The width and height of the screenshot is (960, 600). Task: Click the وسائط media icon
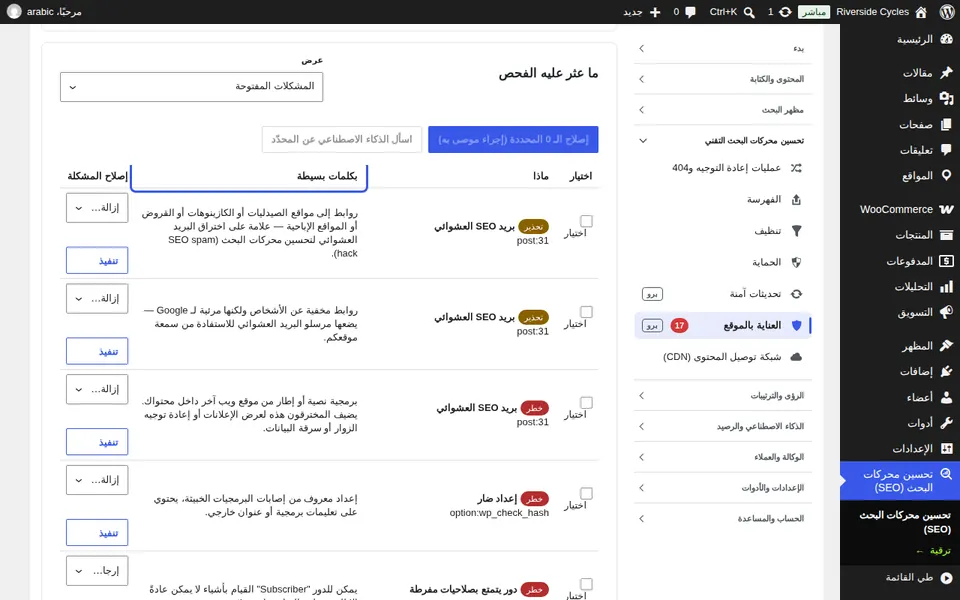point(947,99)
